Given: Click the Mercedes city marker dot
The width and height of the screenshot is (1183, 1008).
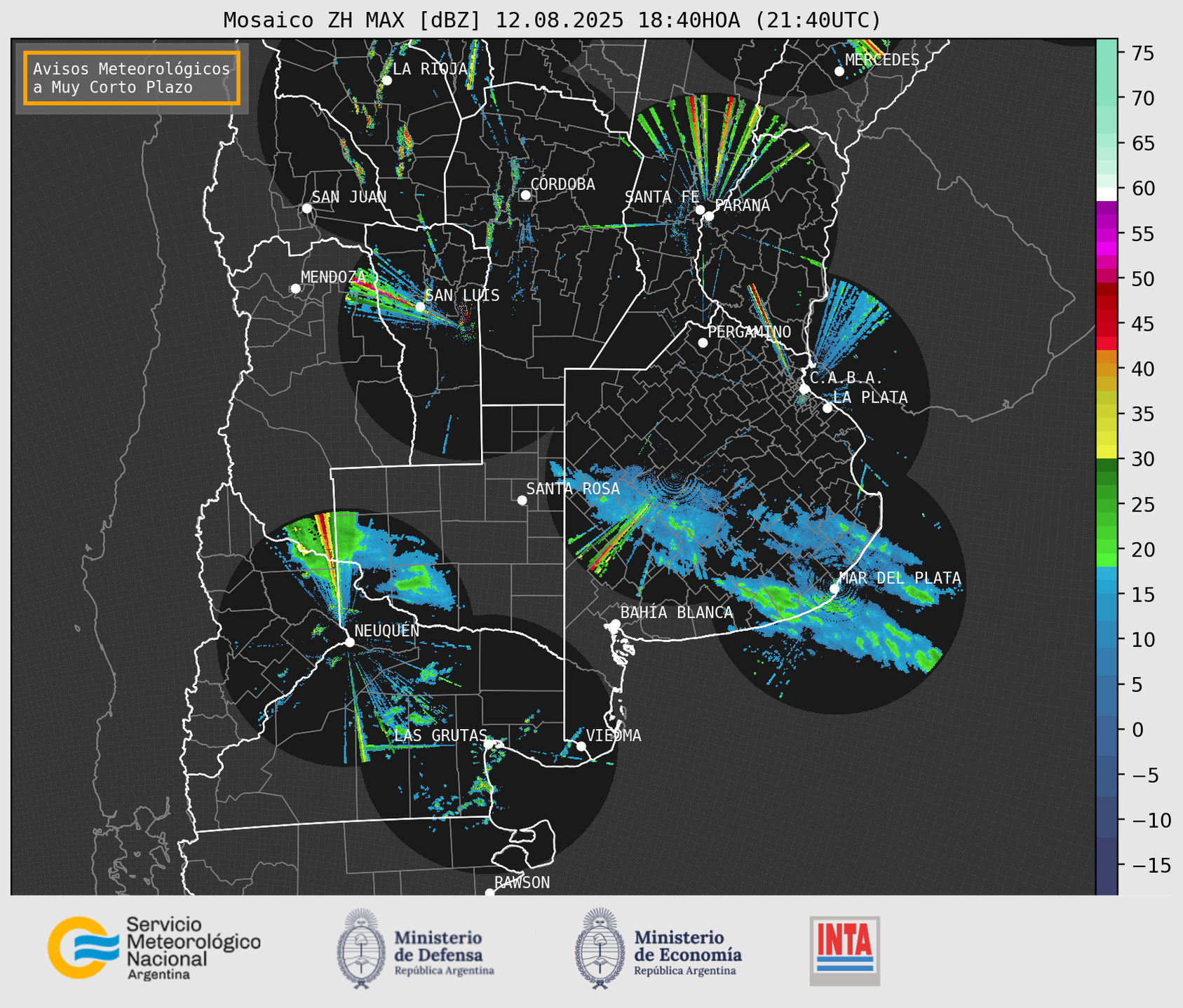Looking at the screenshot, I should click(x=839, y=71).
